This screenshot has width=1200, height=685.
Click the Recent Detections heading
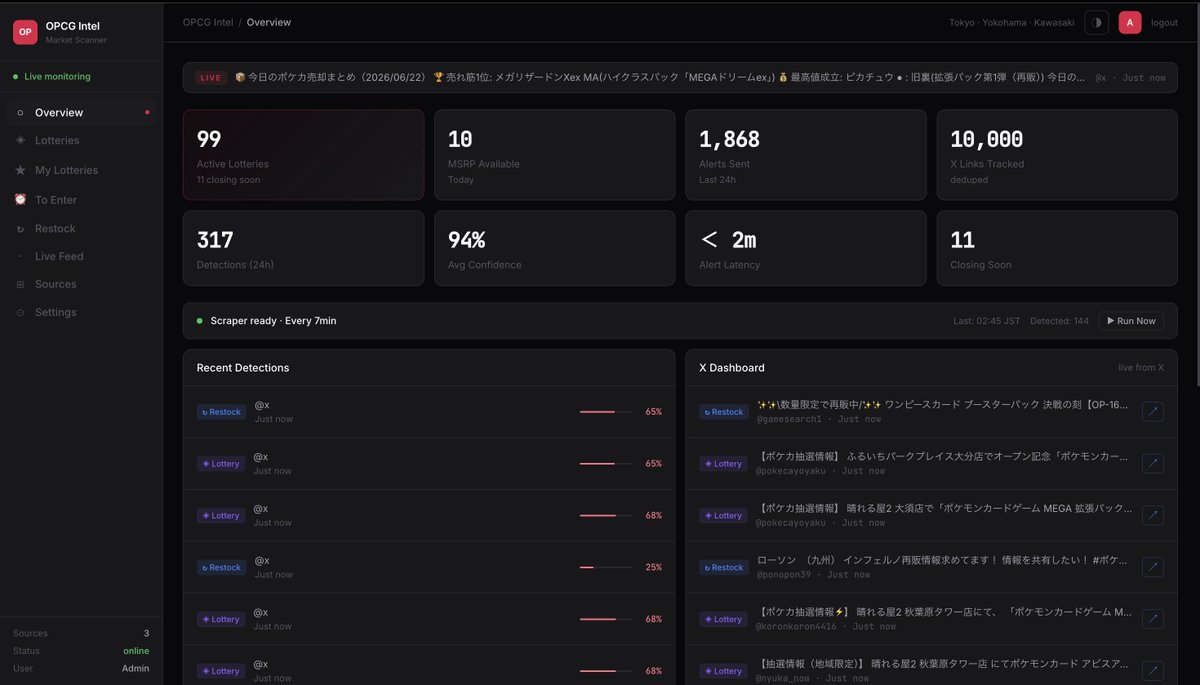[x=243, y=368]
